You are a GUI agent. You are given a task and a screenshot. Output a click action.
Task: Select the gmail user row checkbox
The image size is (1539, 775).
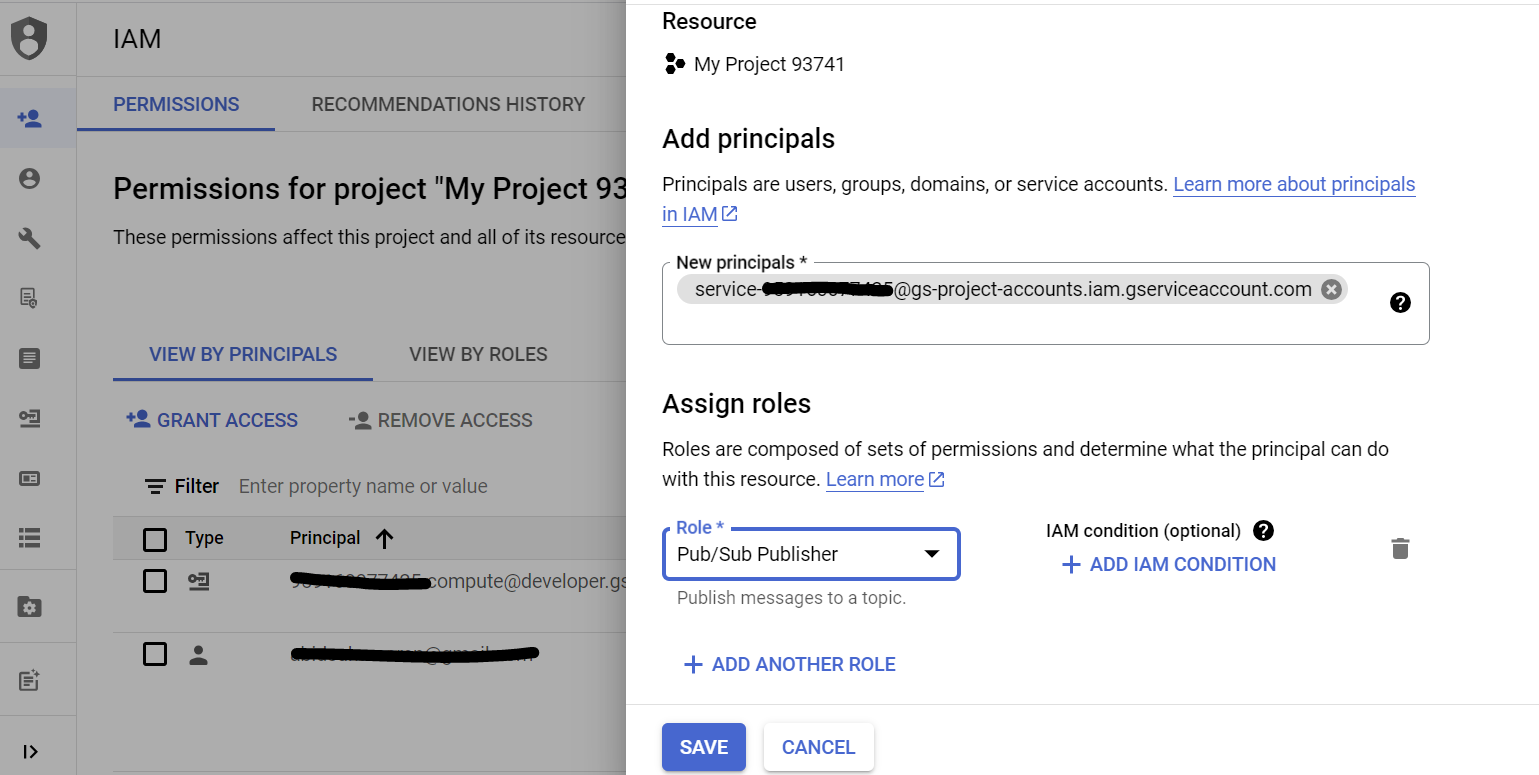click(155, 654)
